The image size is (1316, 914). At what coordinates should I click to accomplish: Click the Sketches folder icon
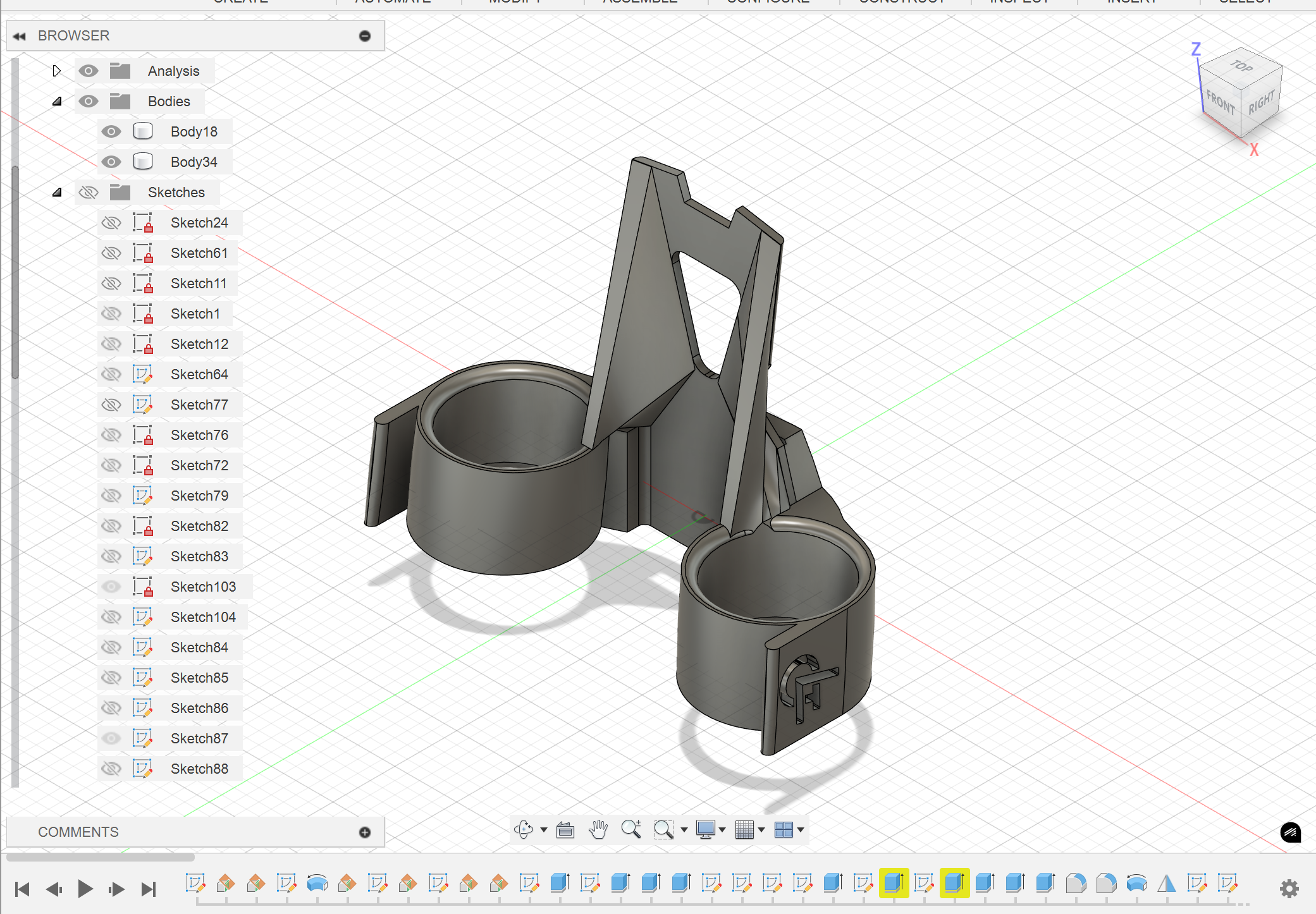point(120,192)
